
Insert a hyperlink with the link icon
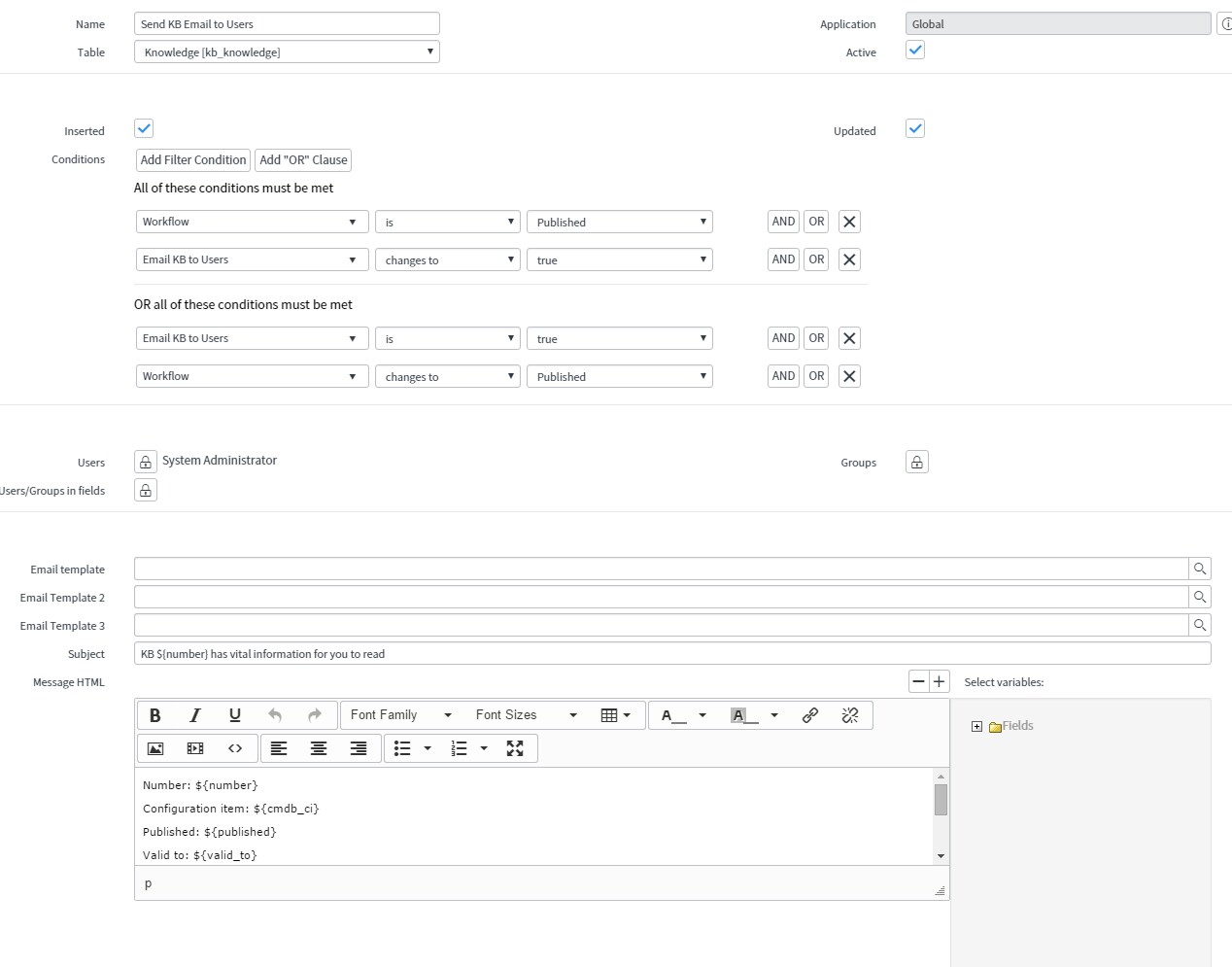click(810, 715)
